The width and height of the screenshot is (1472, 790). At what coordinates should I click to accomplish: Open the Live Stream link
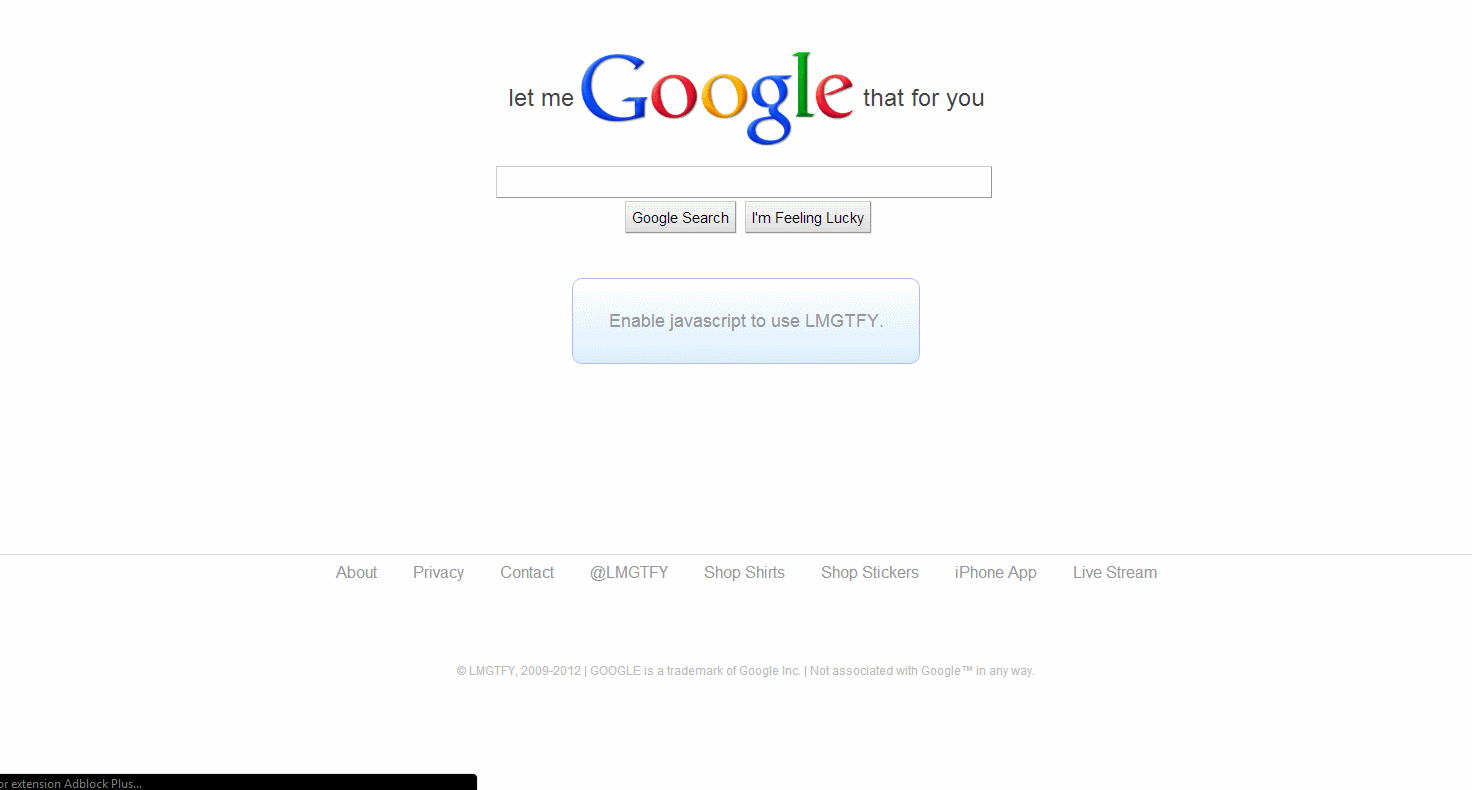click(1115, 572)
